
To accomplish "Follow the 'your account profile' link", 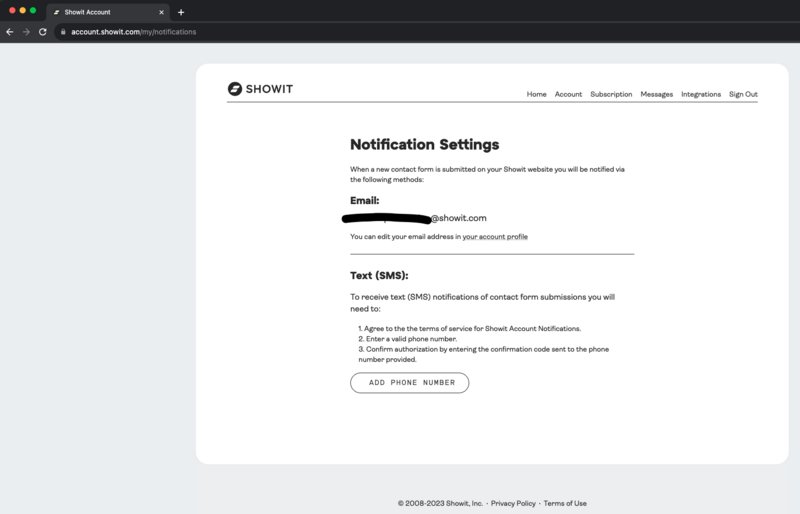I will point(495,237).
